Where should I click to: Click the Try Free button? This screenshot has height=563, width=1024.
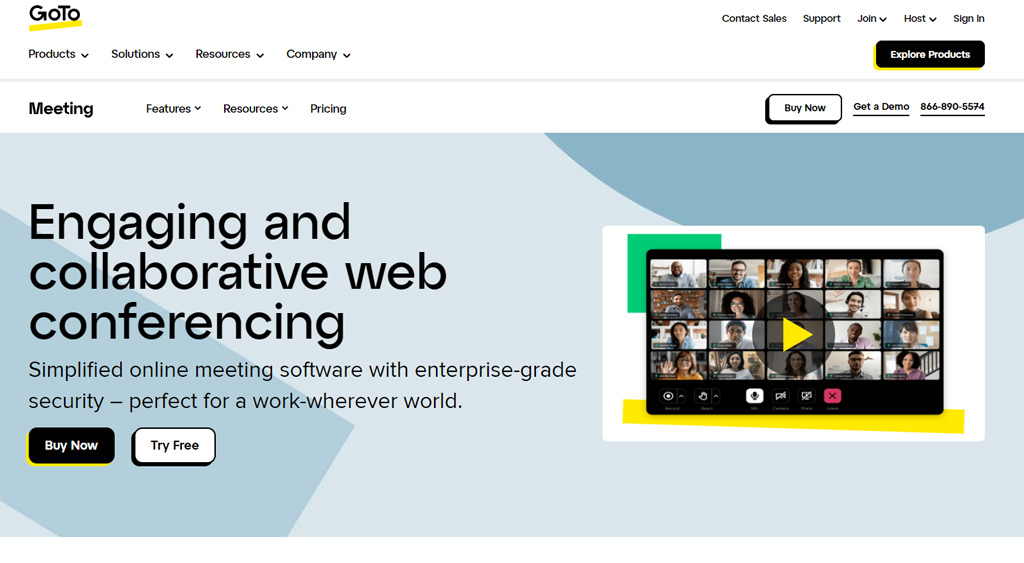coord(174,446)
